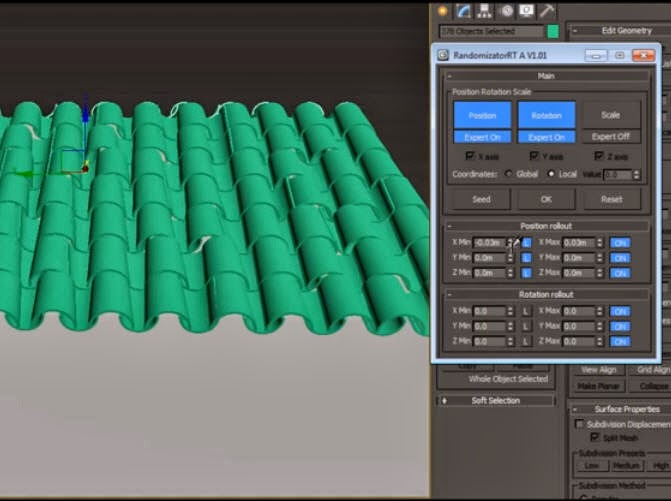The width and height of the screenshot is (671, 501).
Task: Click the green object color swatch
Action: [553, 31]
